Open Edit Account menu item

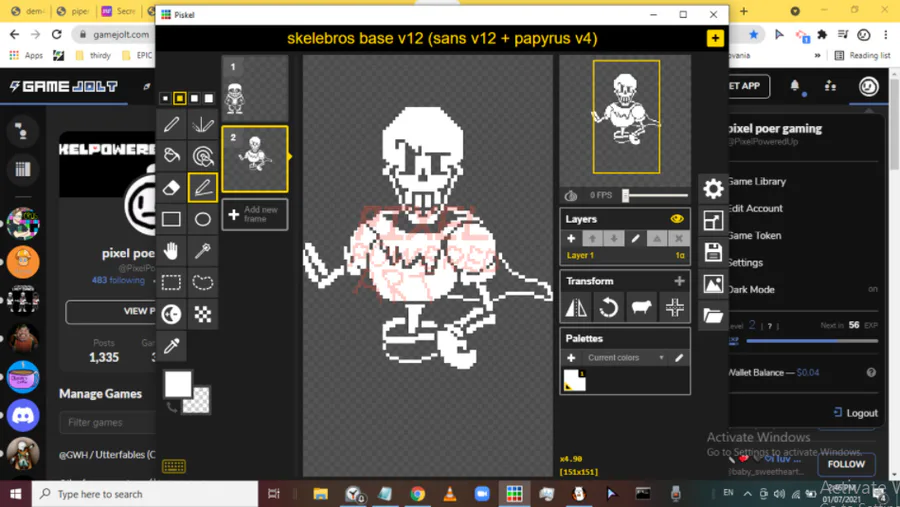coord(755,208)
